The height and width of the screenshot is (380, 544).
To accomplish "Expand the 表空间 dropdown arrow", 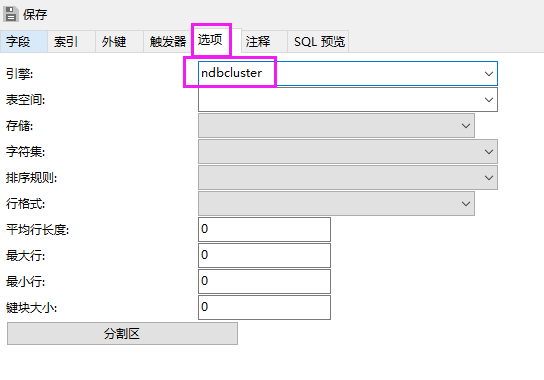I will 488,100.
